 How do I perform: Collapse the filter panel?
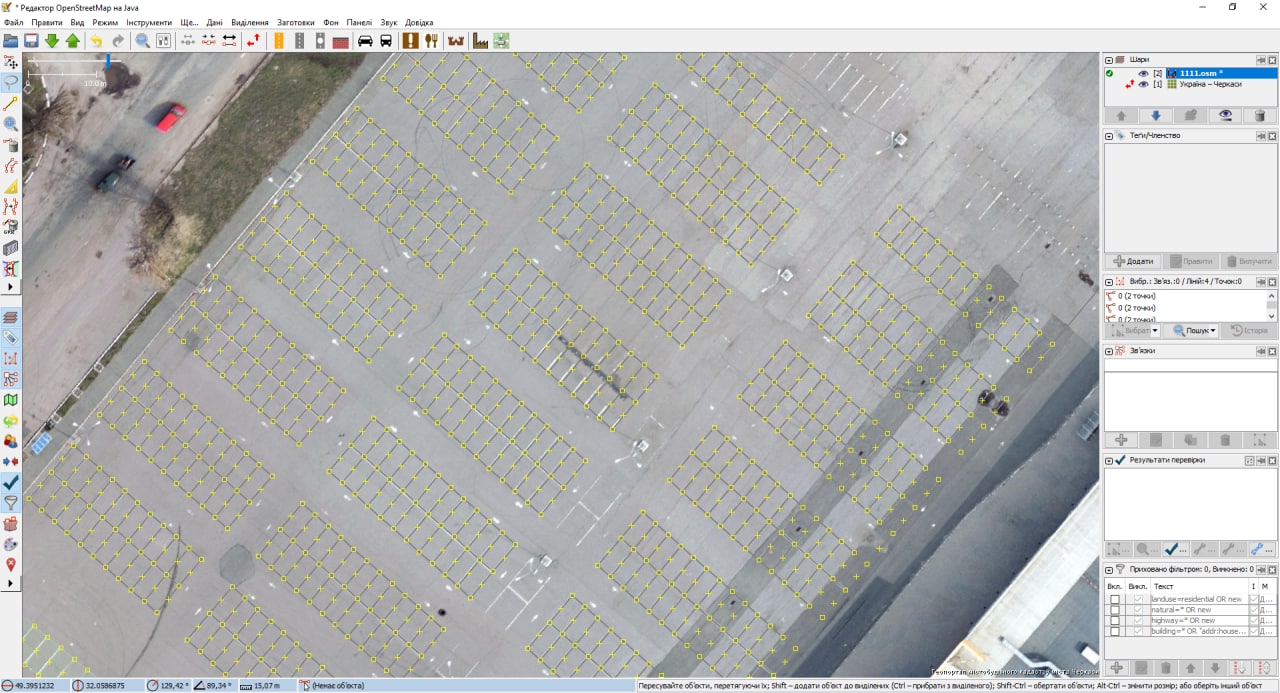tap(1109, 569)
